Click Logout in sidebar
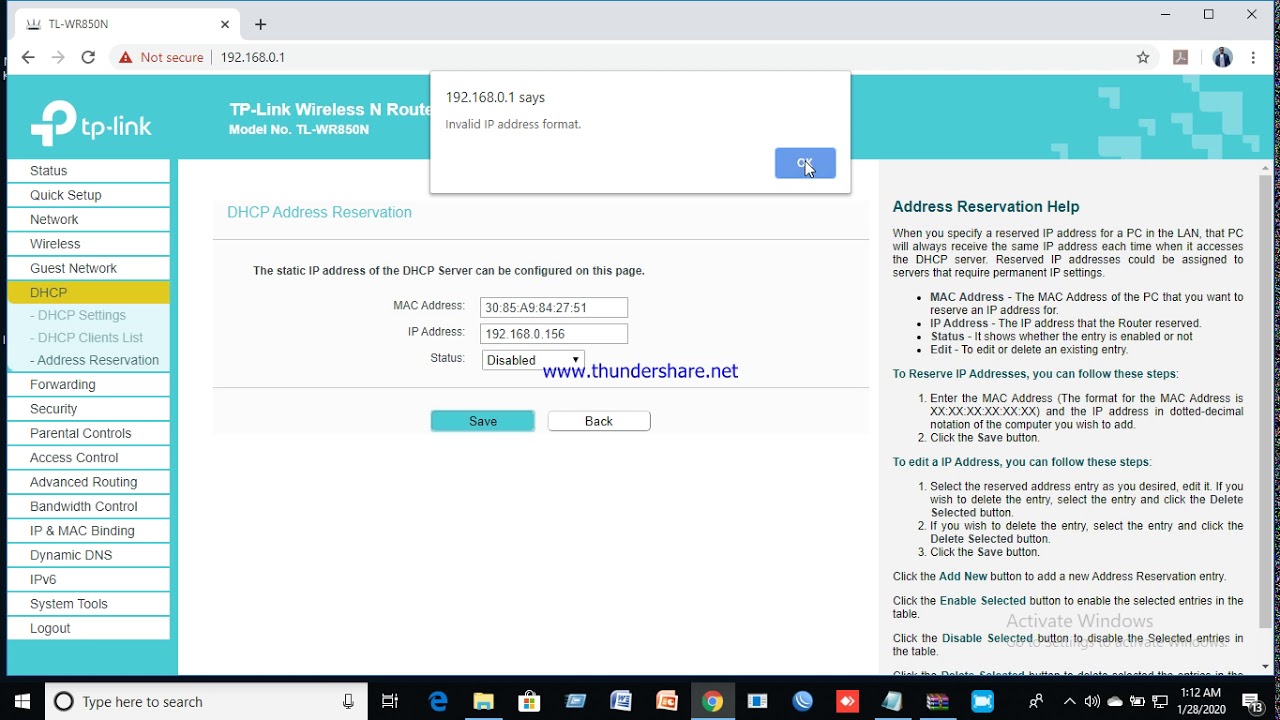The height and width of the screenshot is (720, 1280). 88,628
